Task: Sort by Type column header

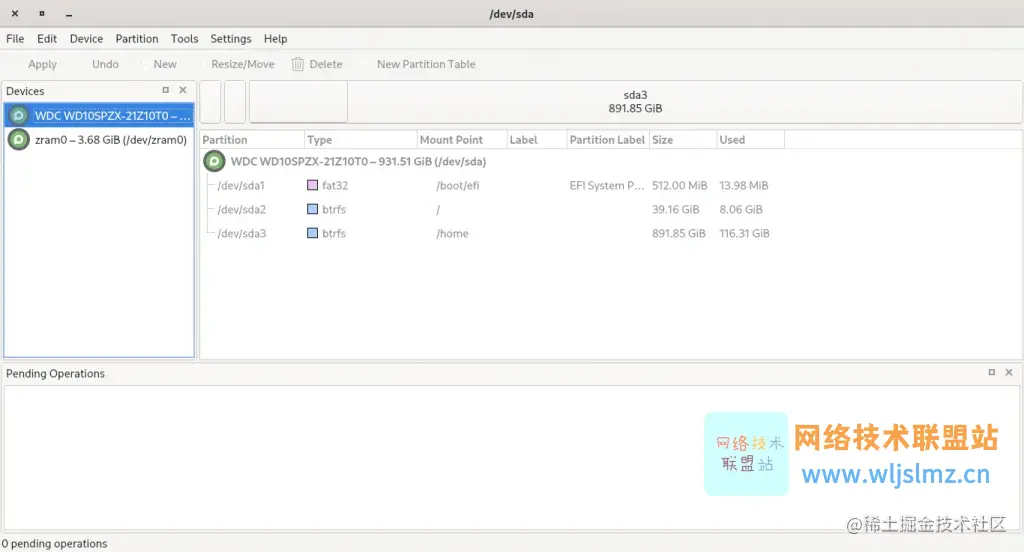Action: coord(360,140)
